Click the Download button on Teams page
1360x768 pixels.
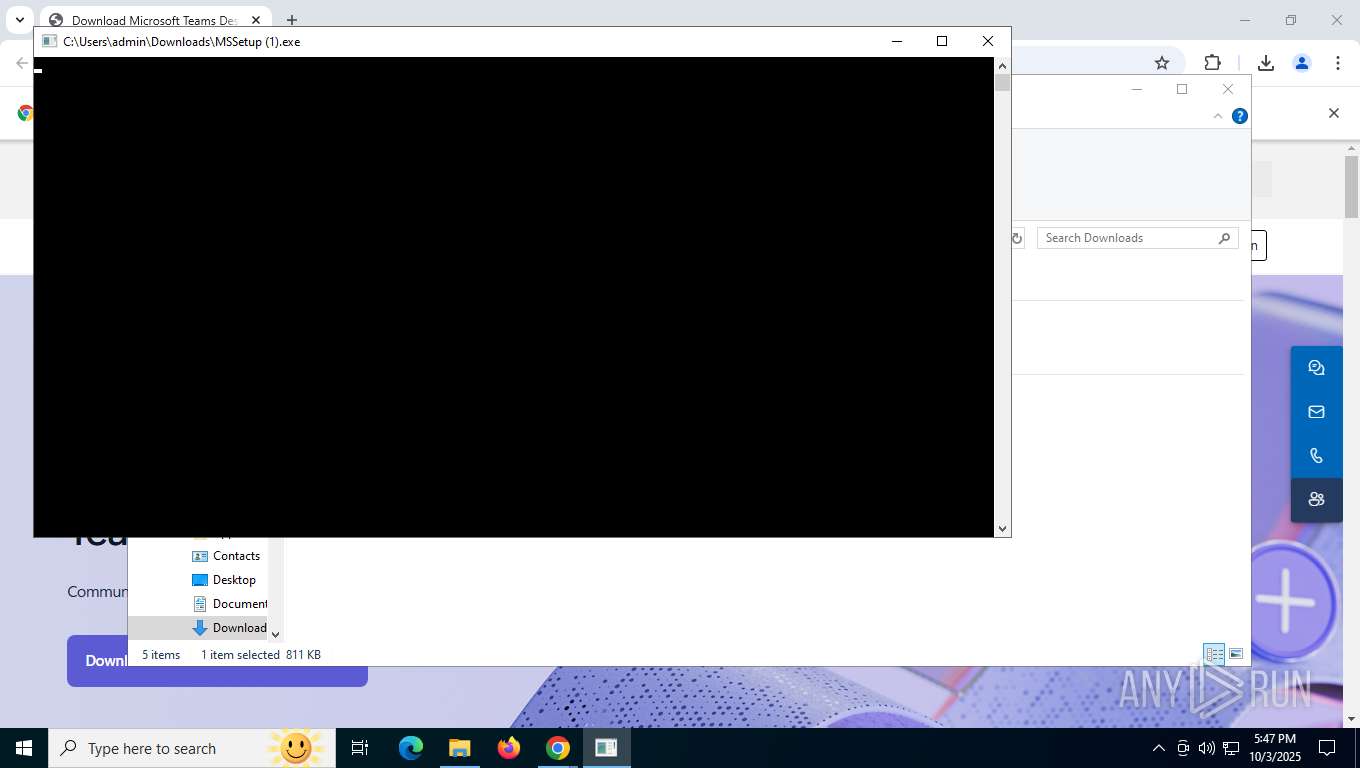217,660
